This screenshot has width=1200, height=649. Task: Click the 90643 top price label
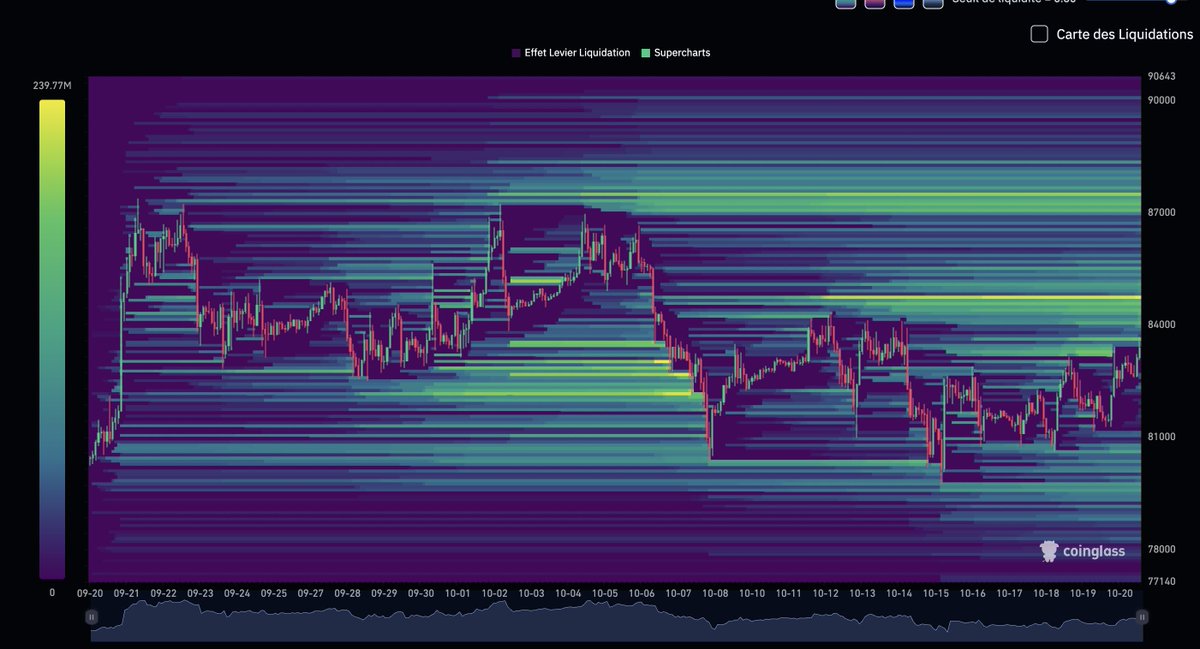pyautogui.click(x=1161, y=76)
